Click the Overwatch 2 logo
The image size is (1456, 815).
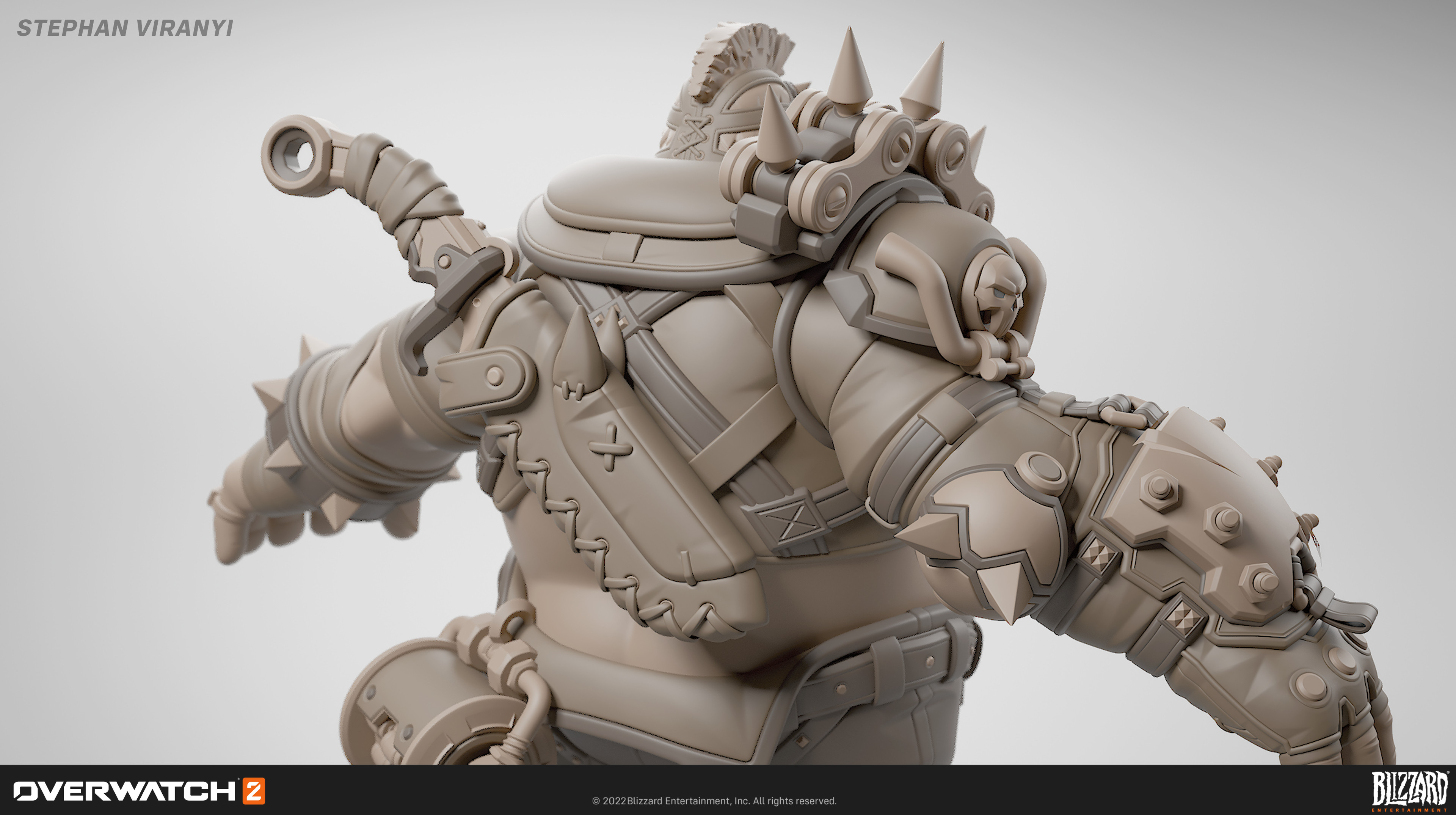point(139,791)
